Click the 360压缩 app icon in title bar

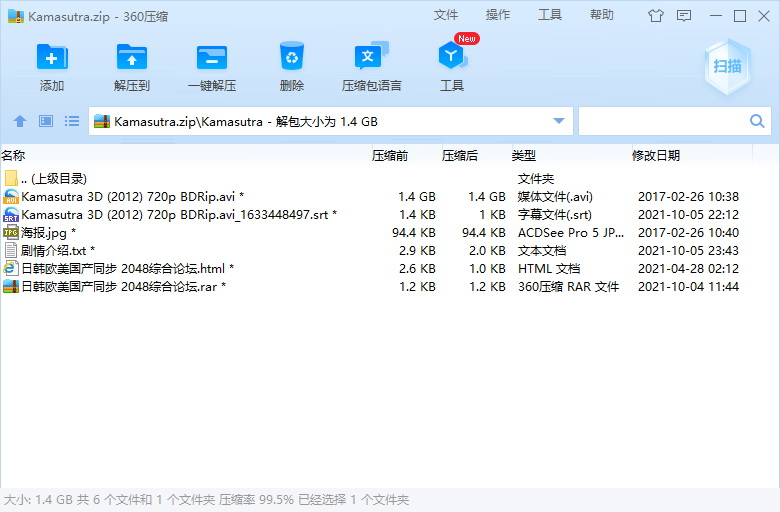(x=16, y=16)
